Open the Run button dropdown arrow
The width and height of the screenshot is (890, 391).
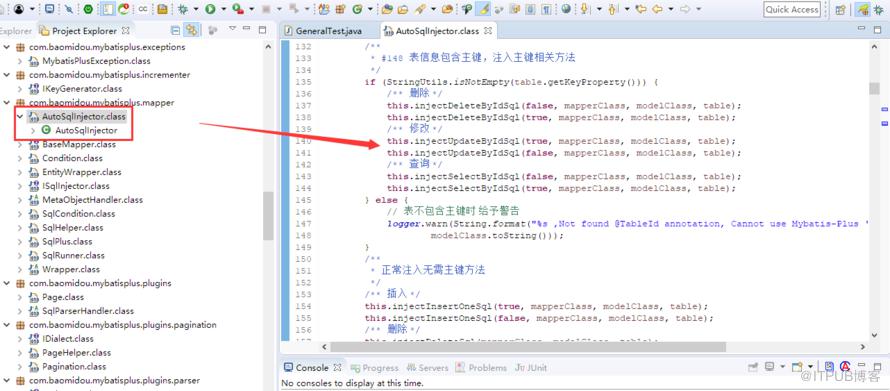[x=223, y=9]
